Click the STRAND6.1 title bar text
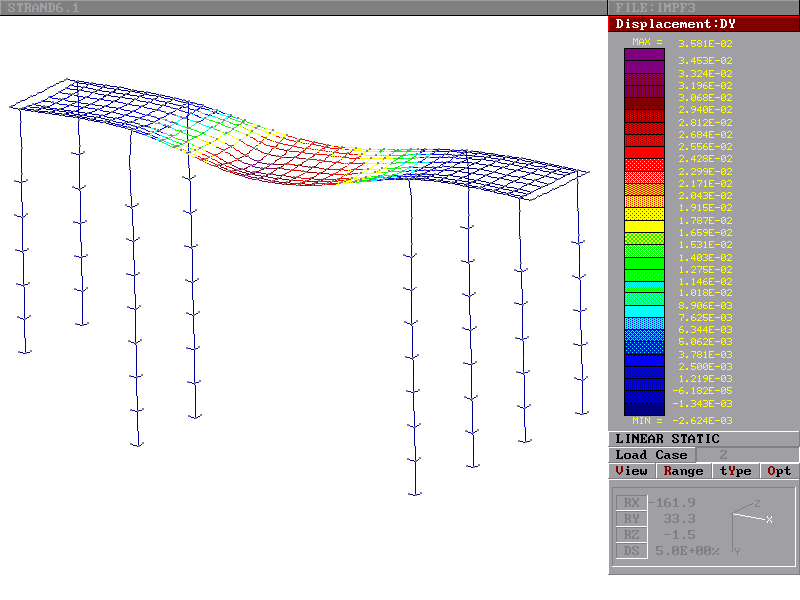The image size is (800, 600). [x=42, y=8]
